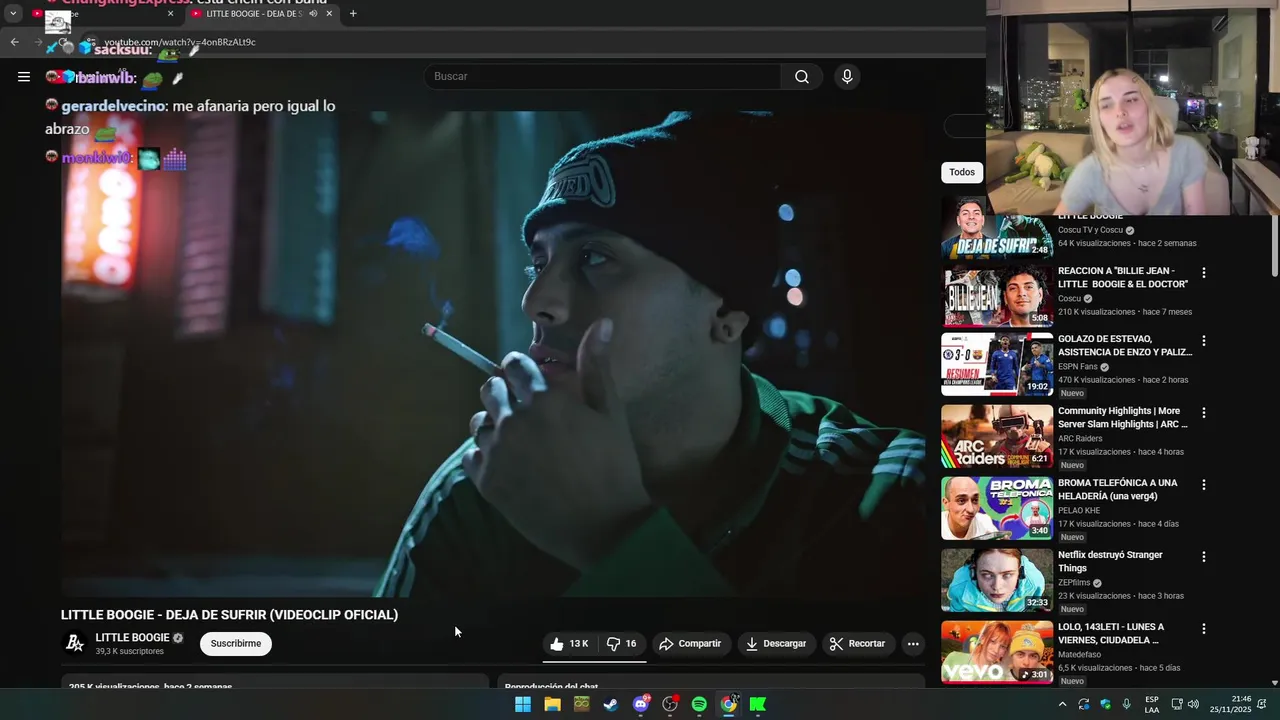1280x720 pixels.
Task: Open options for GOLAZO DE ESTEVAO video
Action: (x=1204, y=341)
